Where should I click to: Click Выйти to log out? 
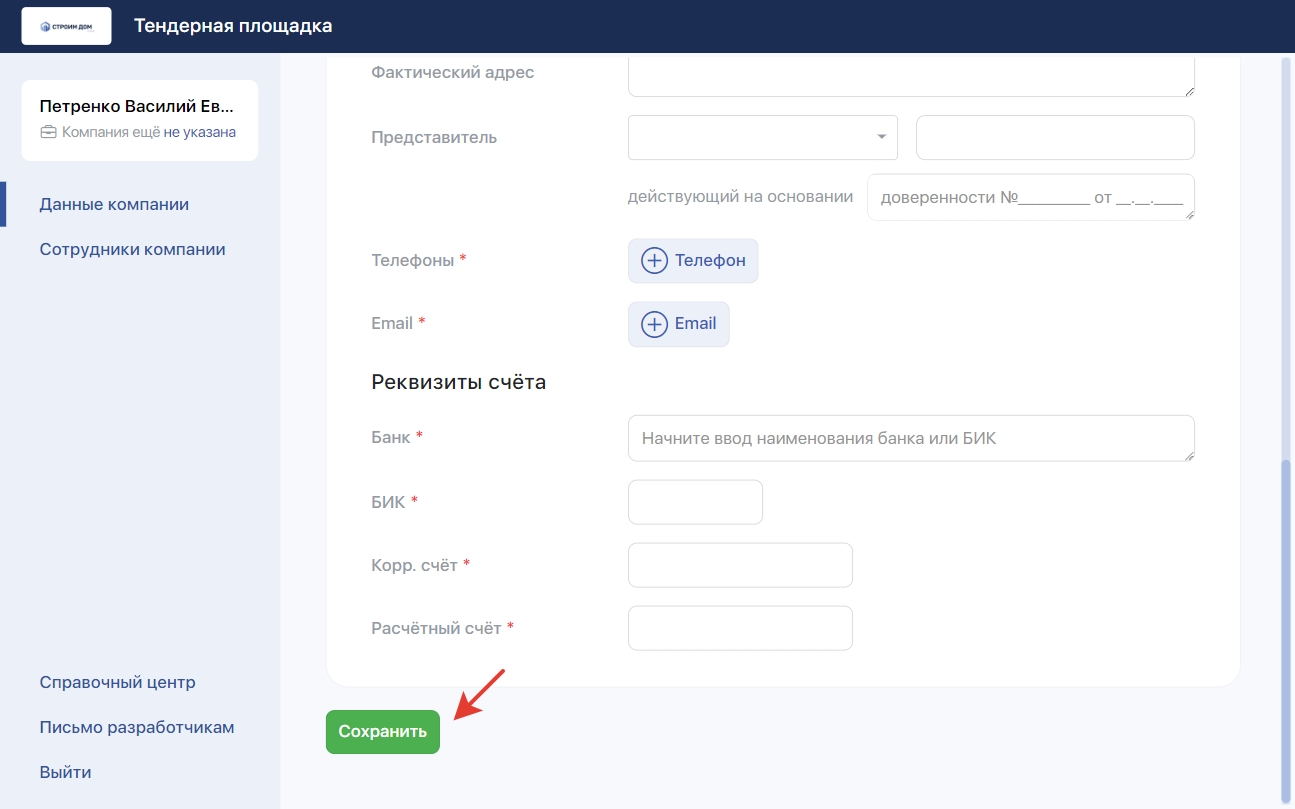[x=65, y=772]
